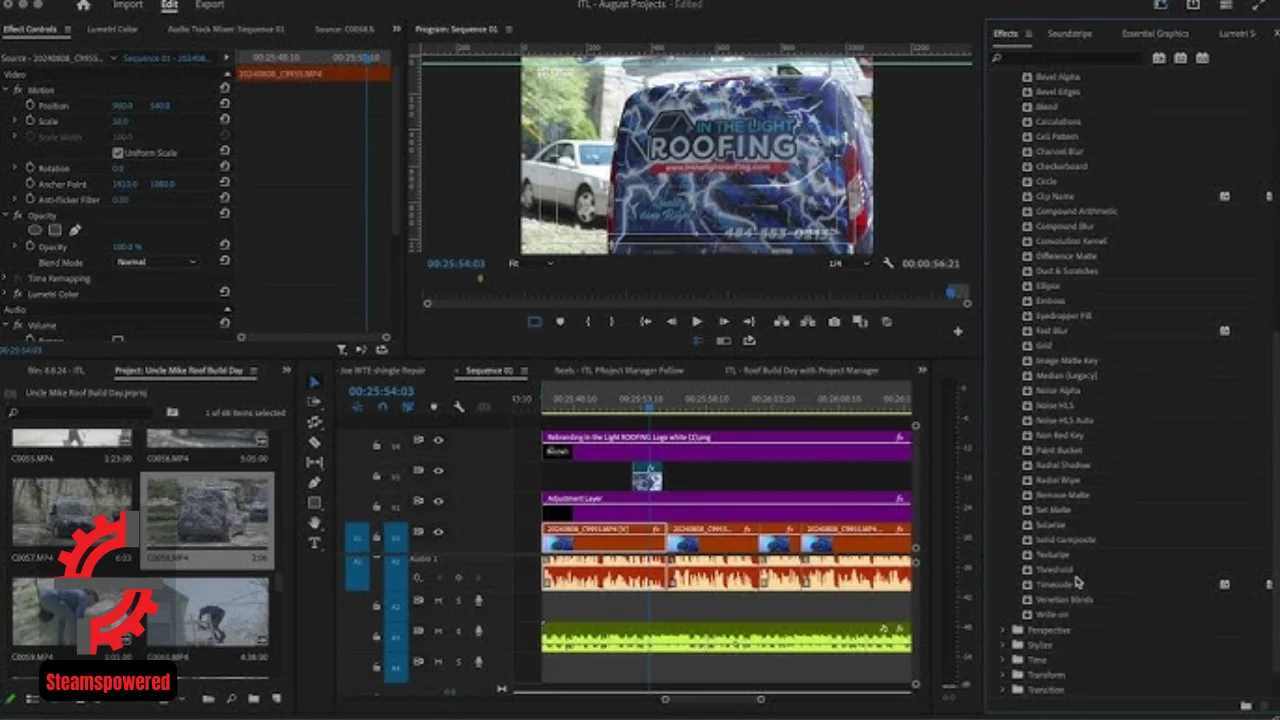Select the Type tool

(x=314, y=542)
